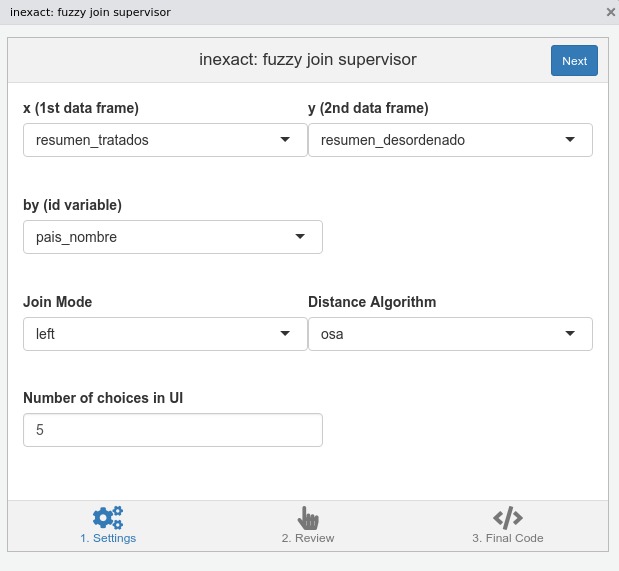Open the Join Mode dropdown arrow
Image resolution: width=619 pixels, height=571 pixels.
pos(285,334)
